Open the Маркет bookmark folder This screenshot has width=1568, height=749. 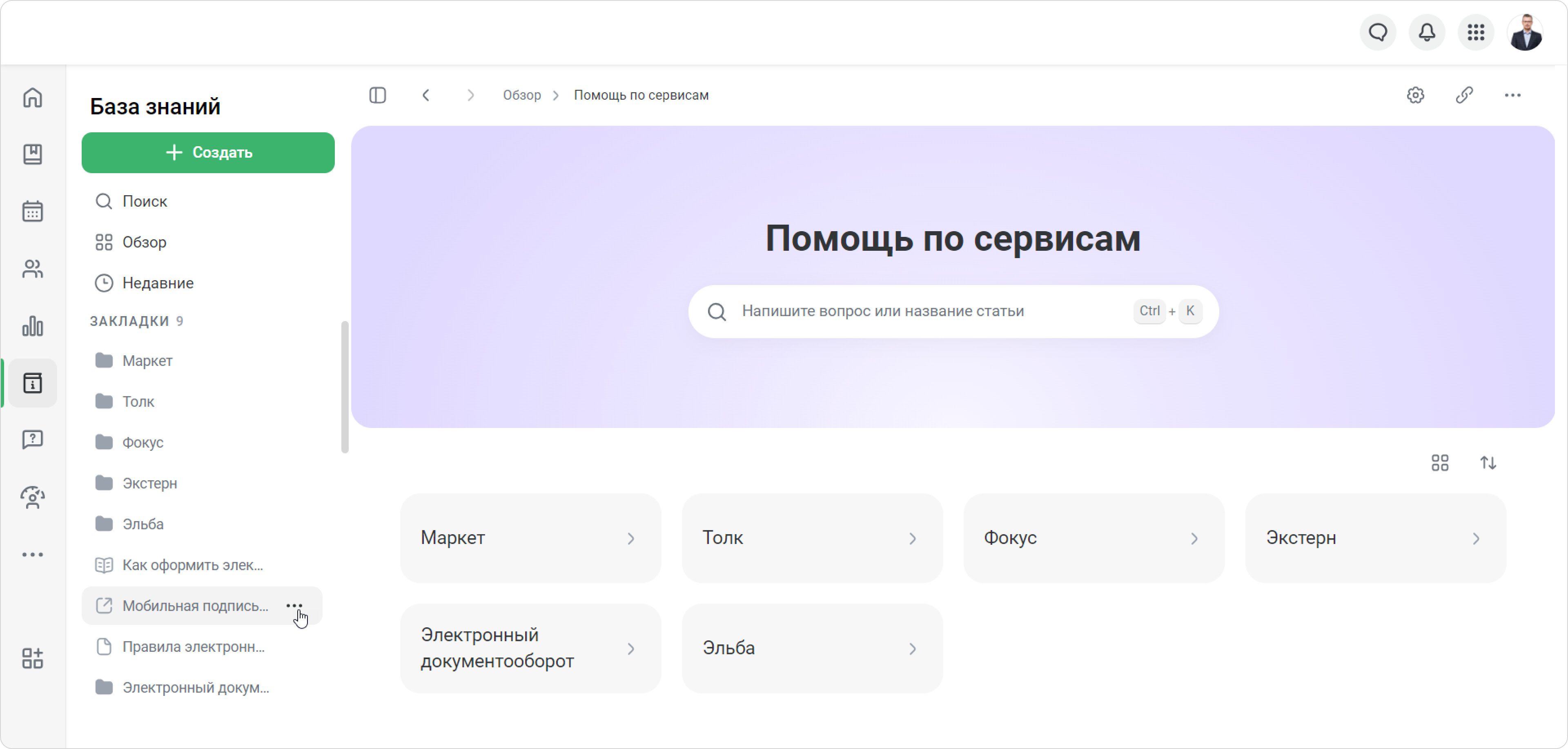click(202, 361)
